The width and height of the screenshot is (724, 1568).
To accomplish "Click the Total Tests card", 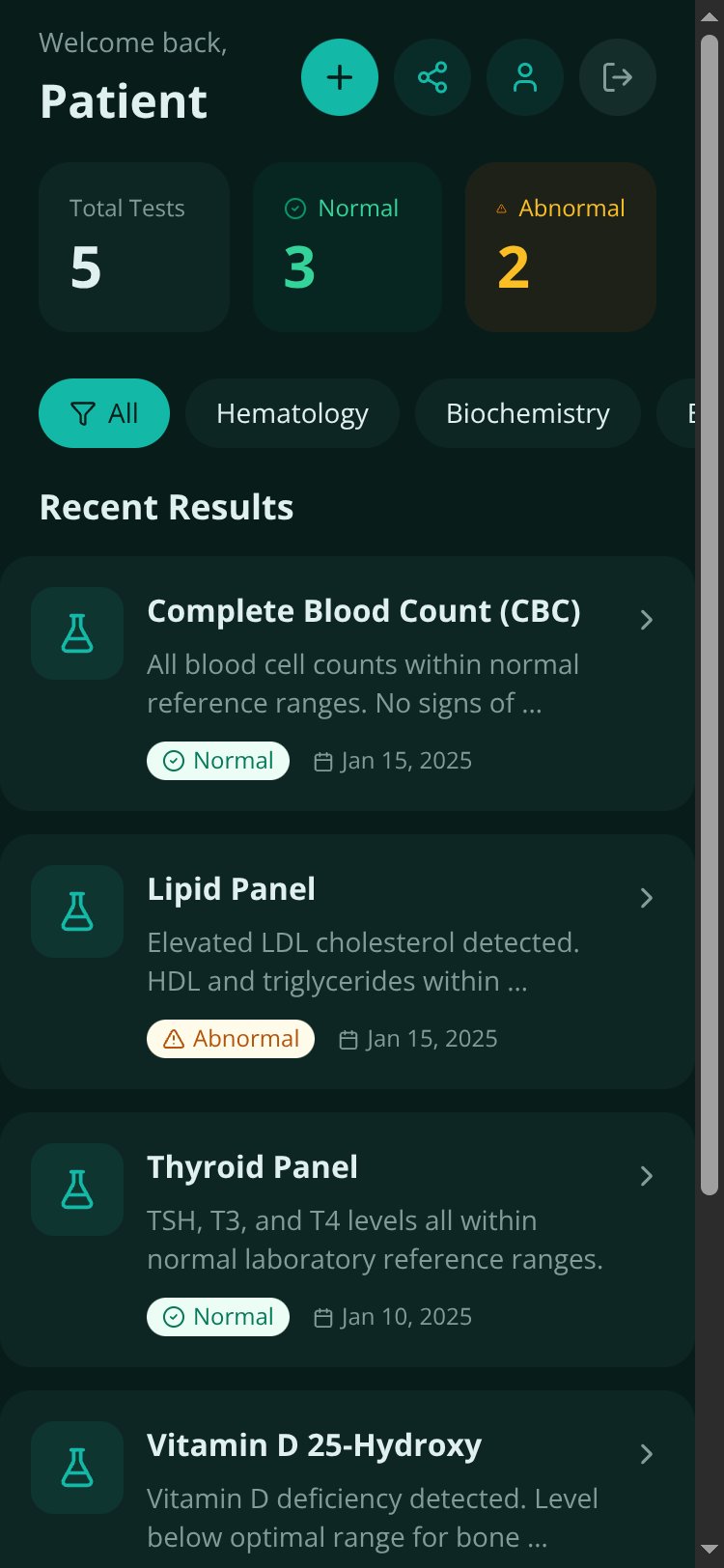I will tap(134, 247).
